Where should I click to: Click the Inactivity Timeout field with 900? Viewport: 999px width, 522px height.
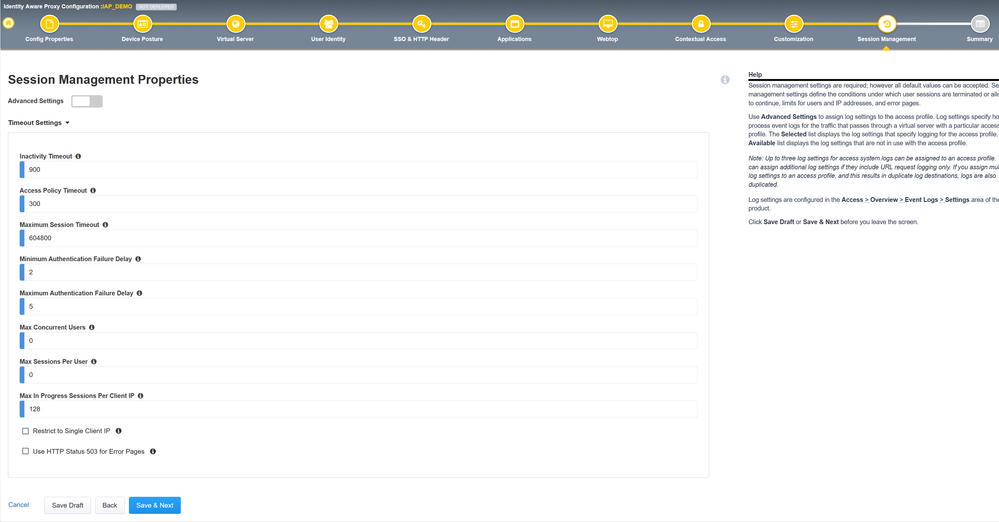[x=359, y=170]
